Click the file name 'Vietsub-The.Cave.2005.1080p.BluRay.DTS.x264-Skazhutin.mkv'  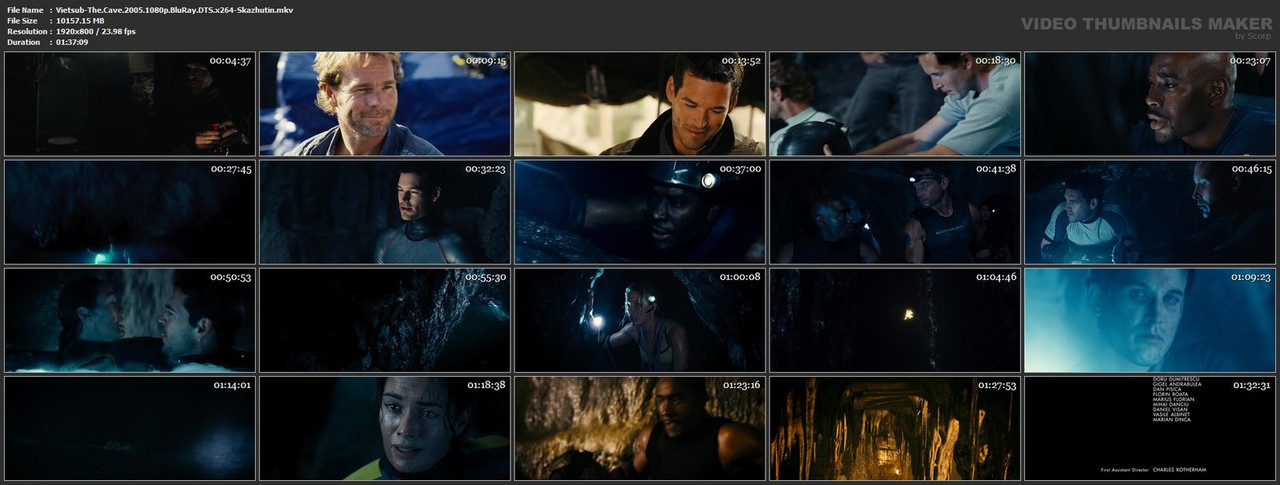click(x=174, y=9)
